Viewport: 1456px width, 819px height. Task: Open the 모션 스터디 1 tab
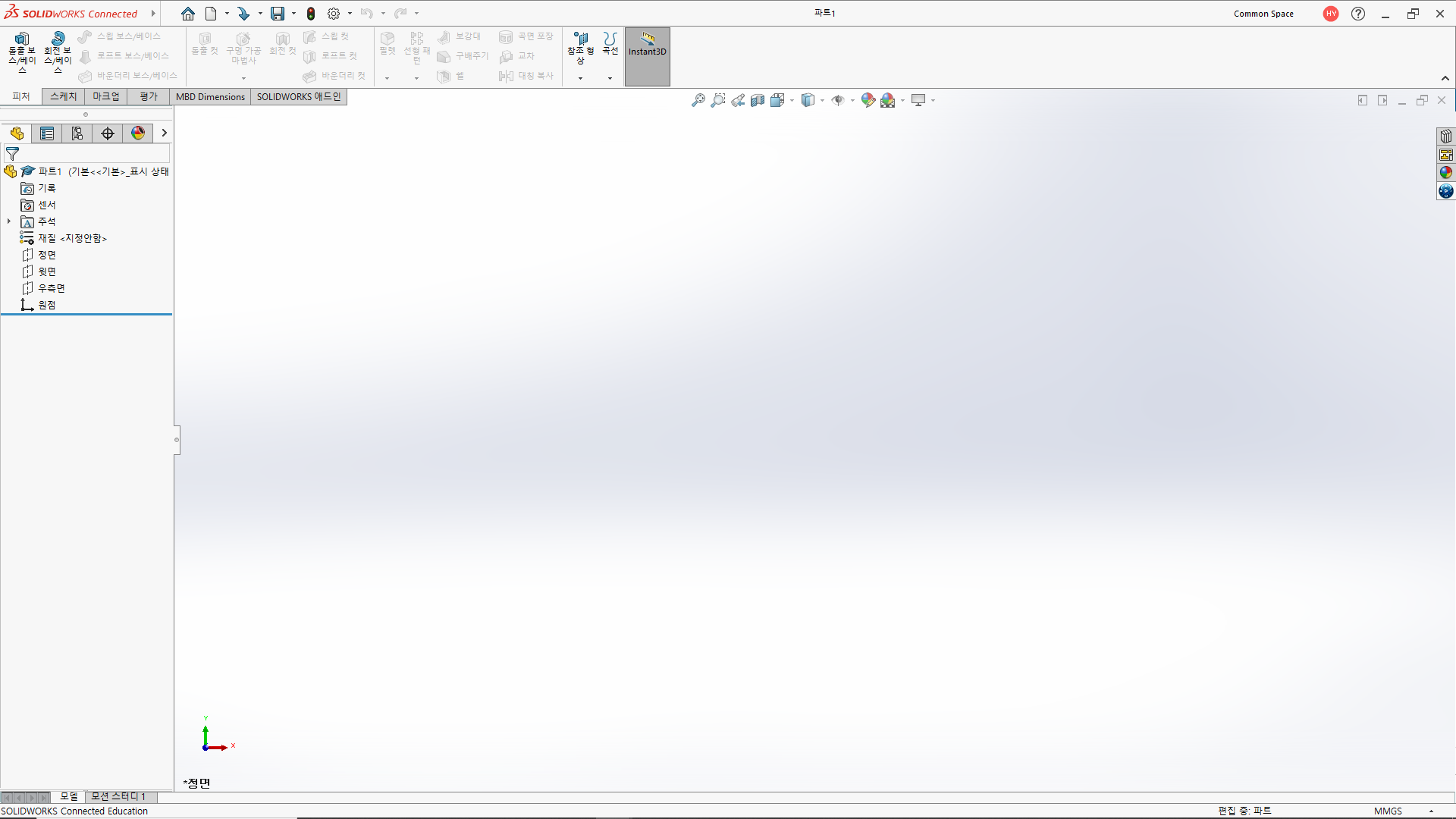point(118,797)
